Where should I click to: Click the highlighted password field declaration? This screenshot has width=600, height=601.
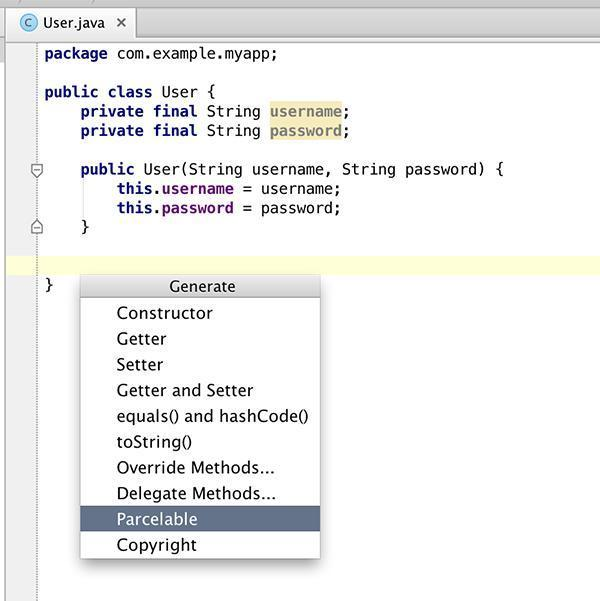(x=305, y=131)
